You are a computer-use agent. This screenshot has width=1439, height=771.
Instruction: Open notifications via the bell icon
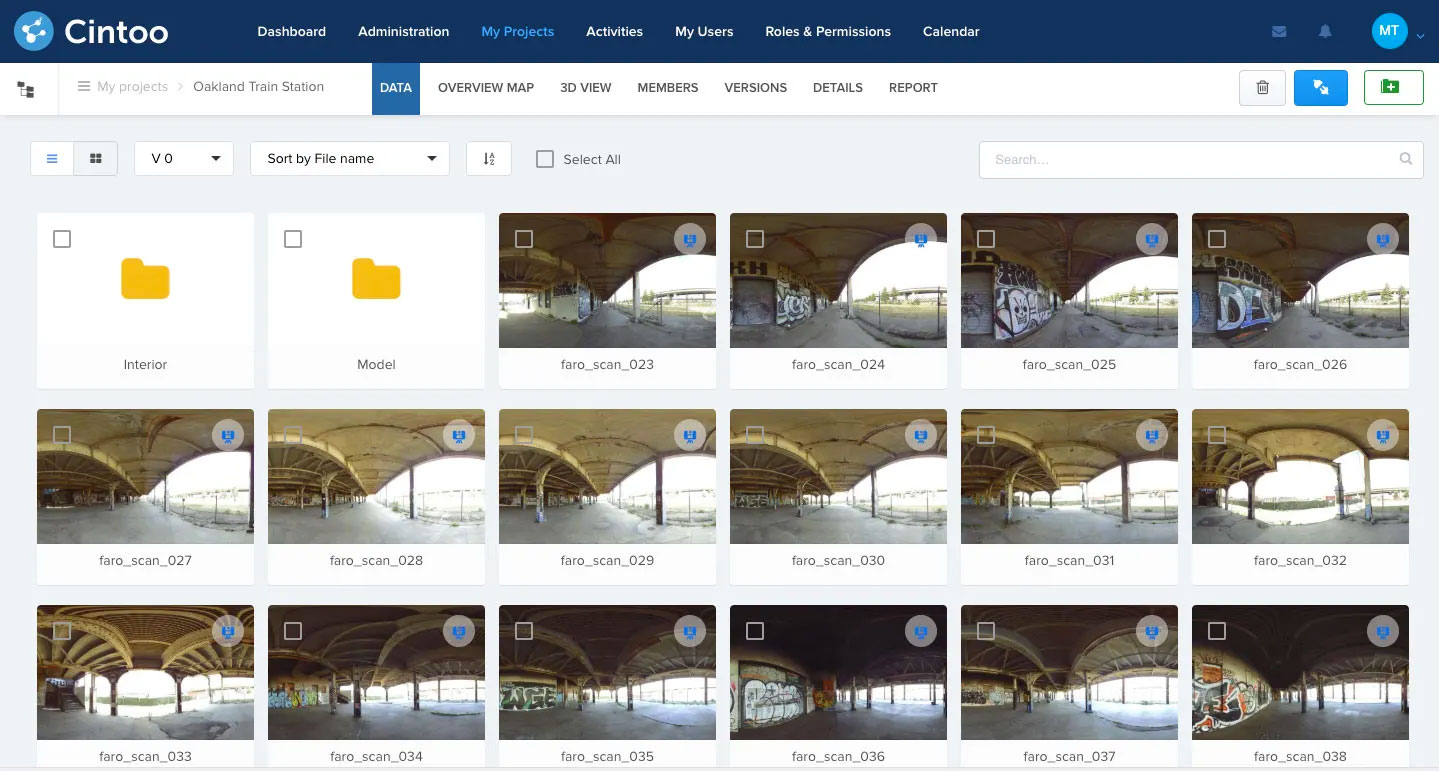click(1324, 31)
